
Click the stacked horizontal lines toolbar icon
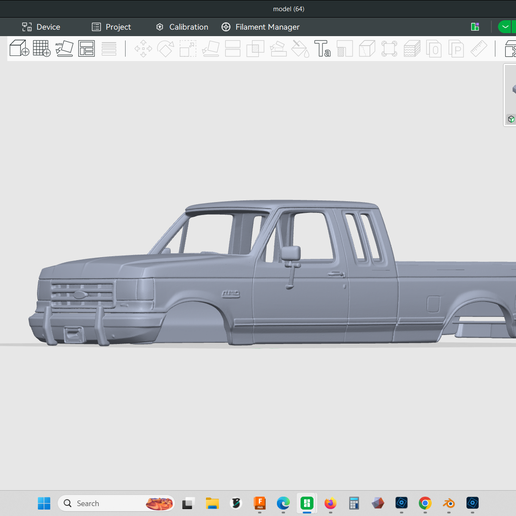point(109,49)
